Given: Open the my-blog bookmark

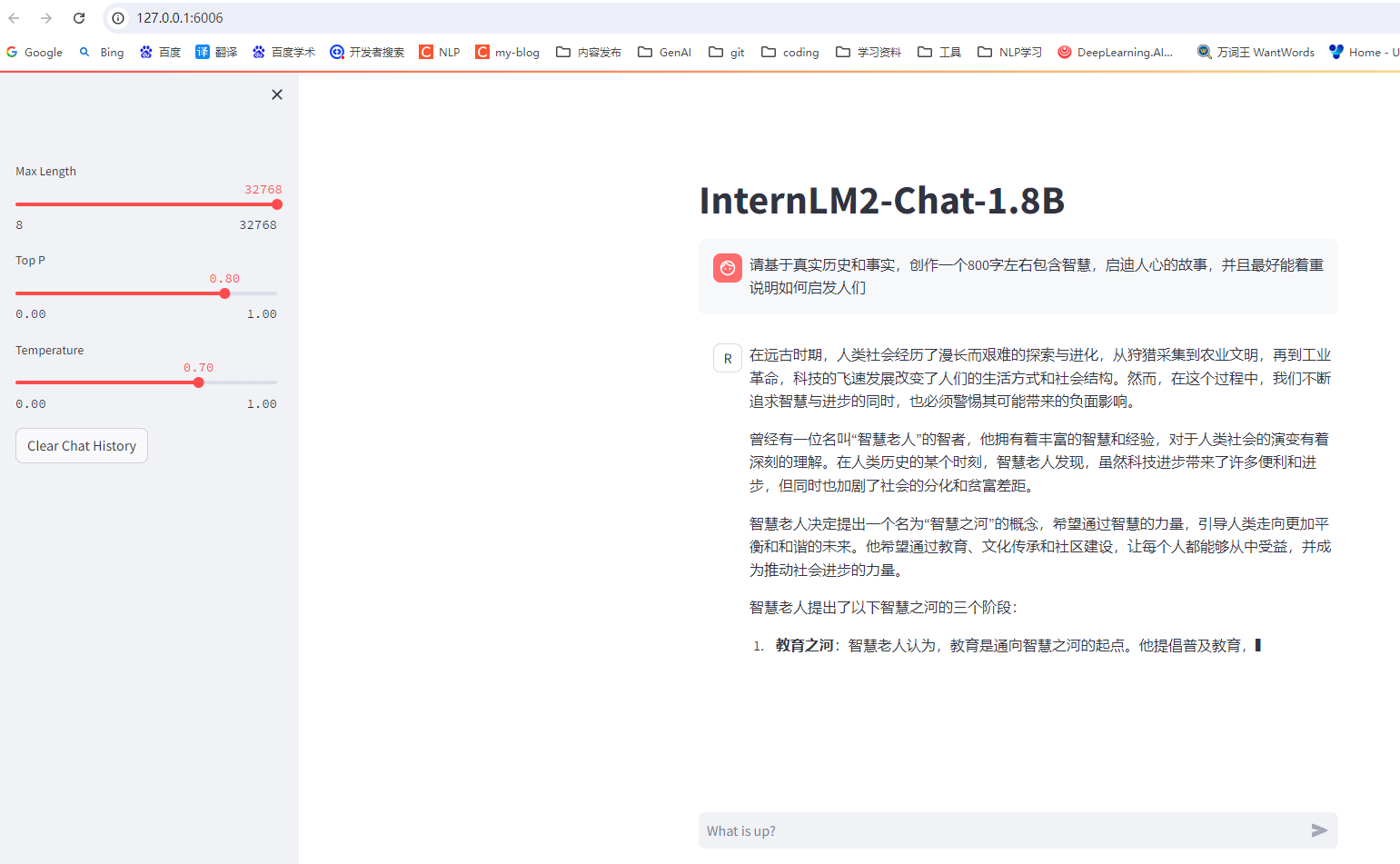Looking at the screenshot, I should [x=508, y=52].
